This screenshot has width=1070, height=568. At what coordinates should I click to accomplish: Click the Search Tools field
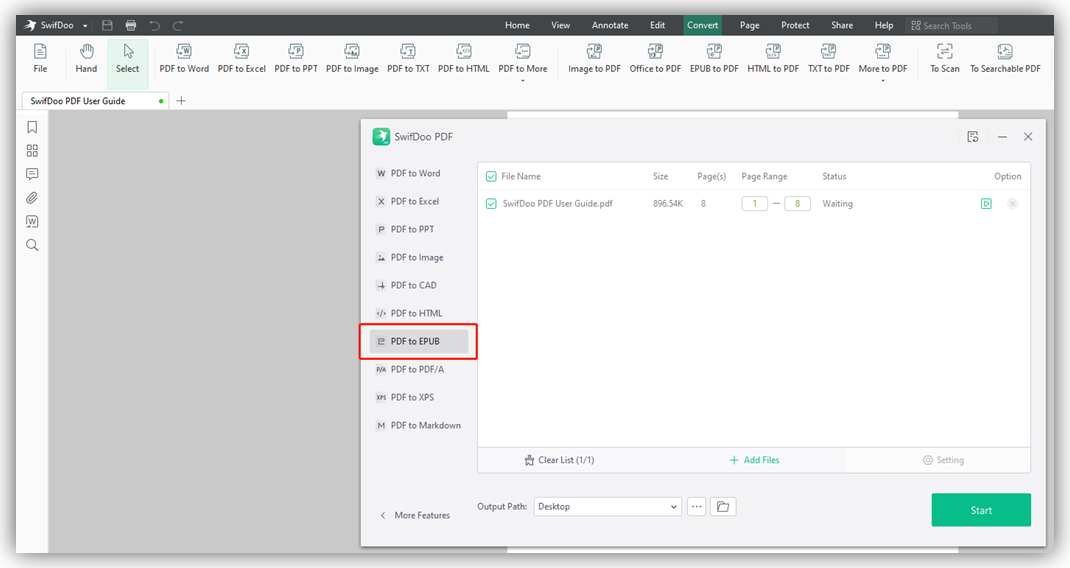[x=951, y=25]
